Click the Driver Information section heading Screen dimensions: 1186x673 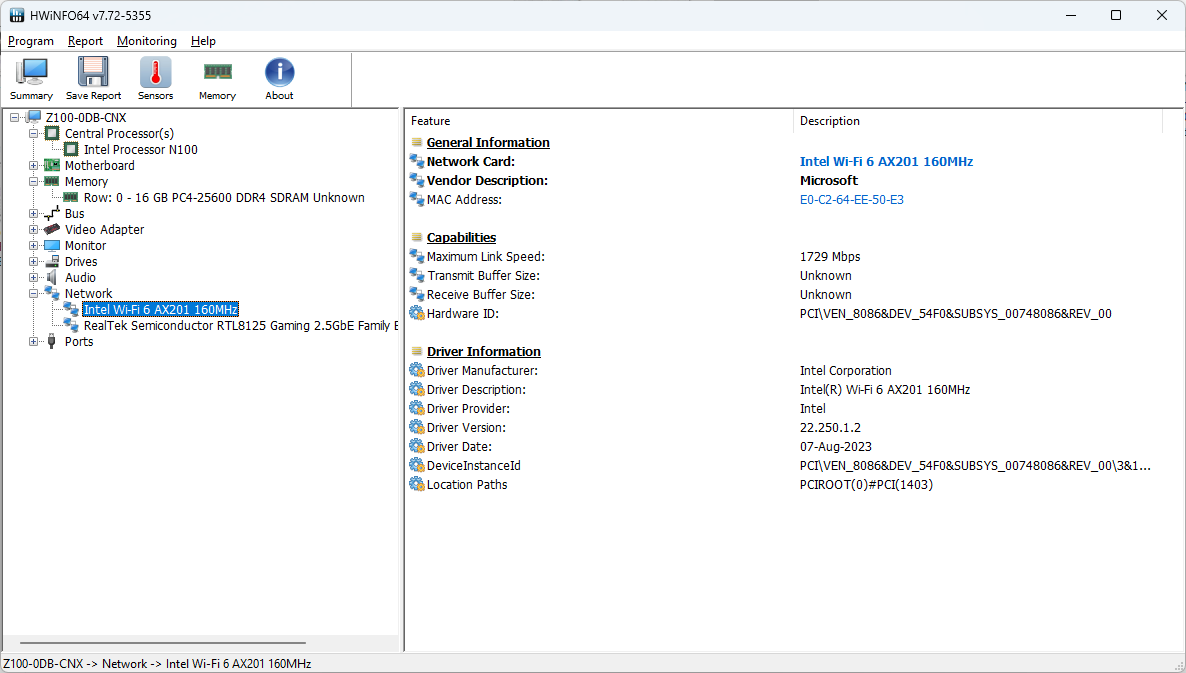pyautogui.click(x=483, y=352)
